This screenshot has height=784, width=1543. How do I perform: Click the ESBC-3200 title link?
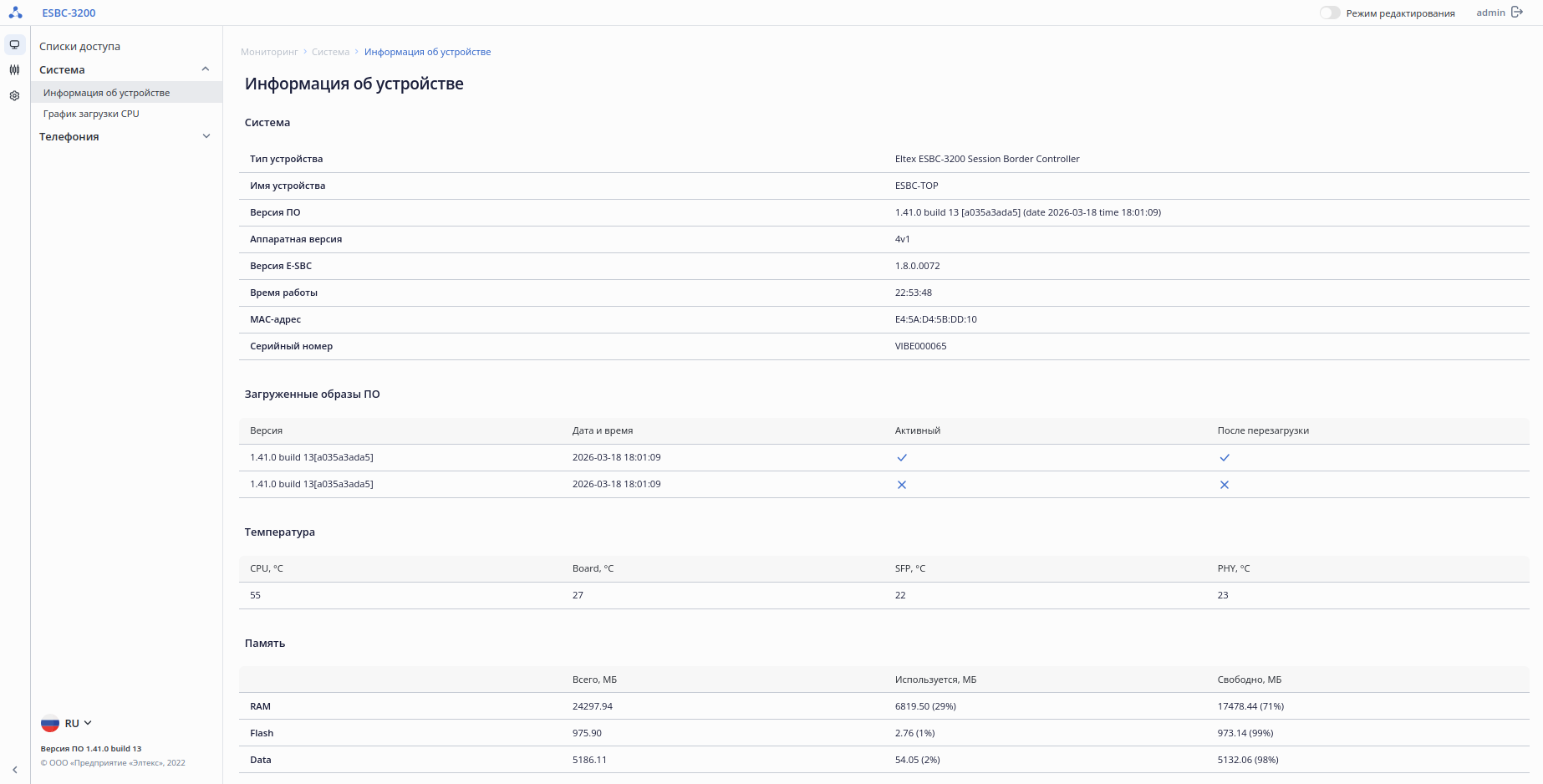[x=69, y=13]
